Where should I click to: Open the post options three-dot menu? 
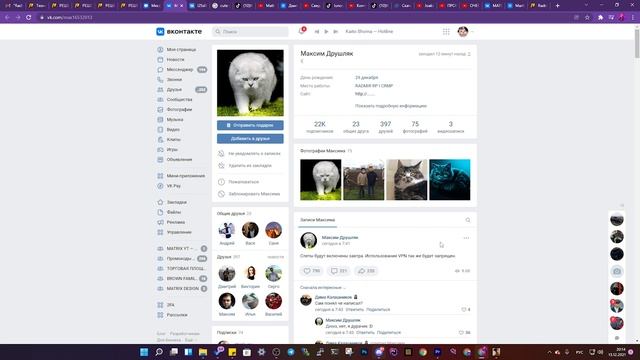(x=466, y=238)
